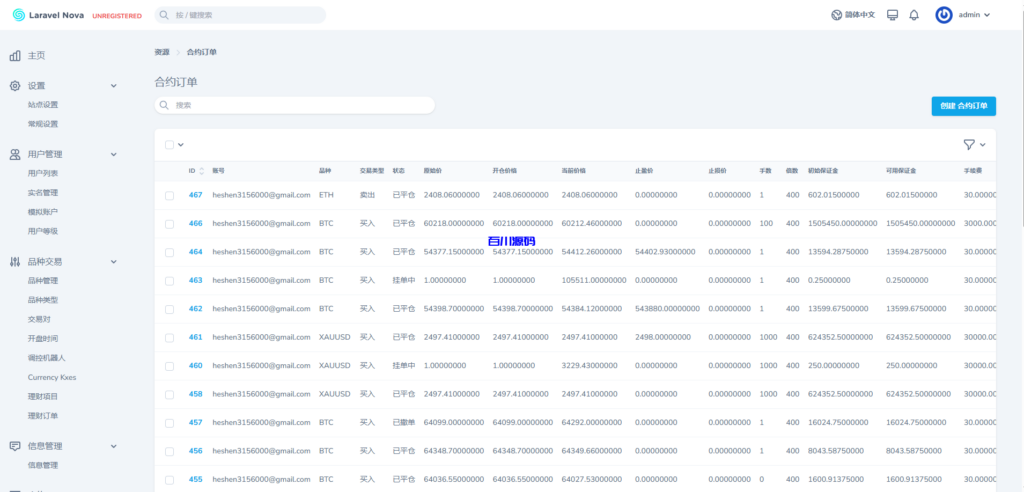Click the 创建 合约订单 button

point(963,106)
